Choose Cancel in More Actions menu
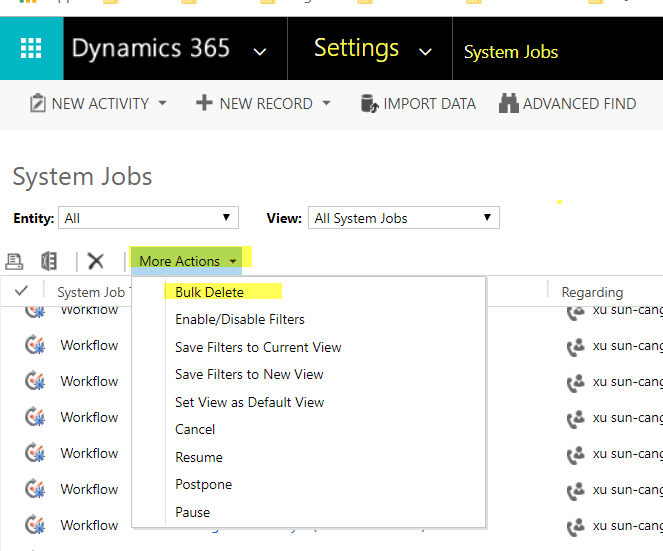This screenshot has width=663, height=551. point(195,429)
